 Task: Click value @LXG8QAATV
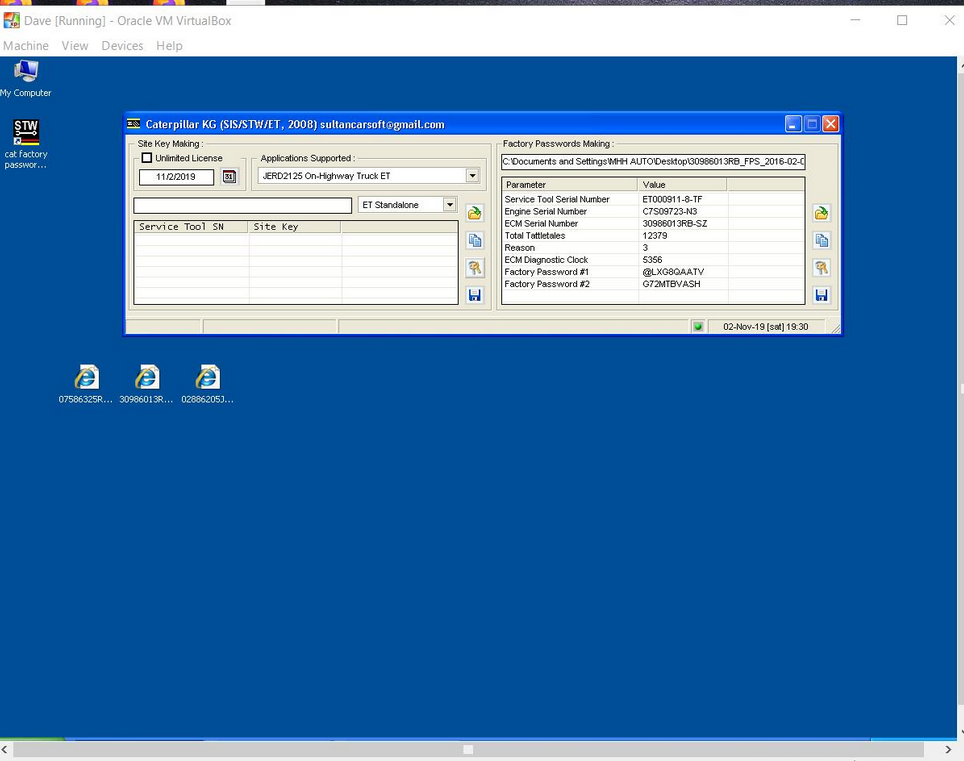tap(673, 272)
